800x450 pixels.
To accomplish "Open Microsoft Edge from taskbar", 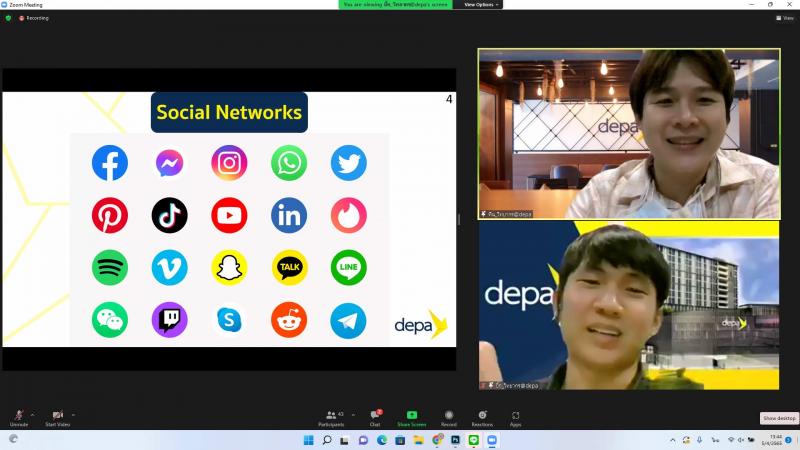I will tap(382, 440).
